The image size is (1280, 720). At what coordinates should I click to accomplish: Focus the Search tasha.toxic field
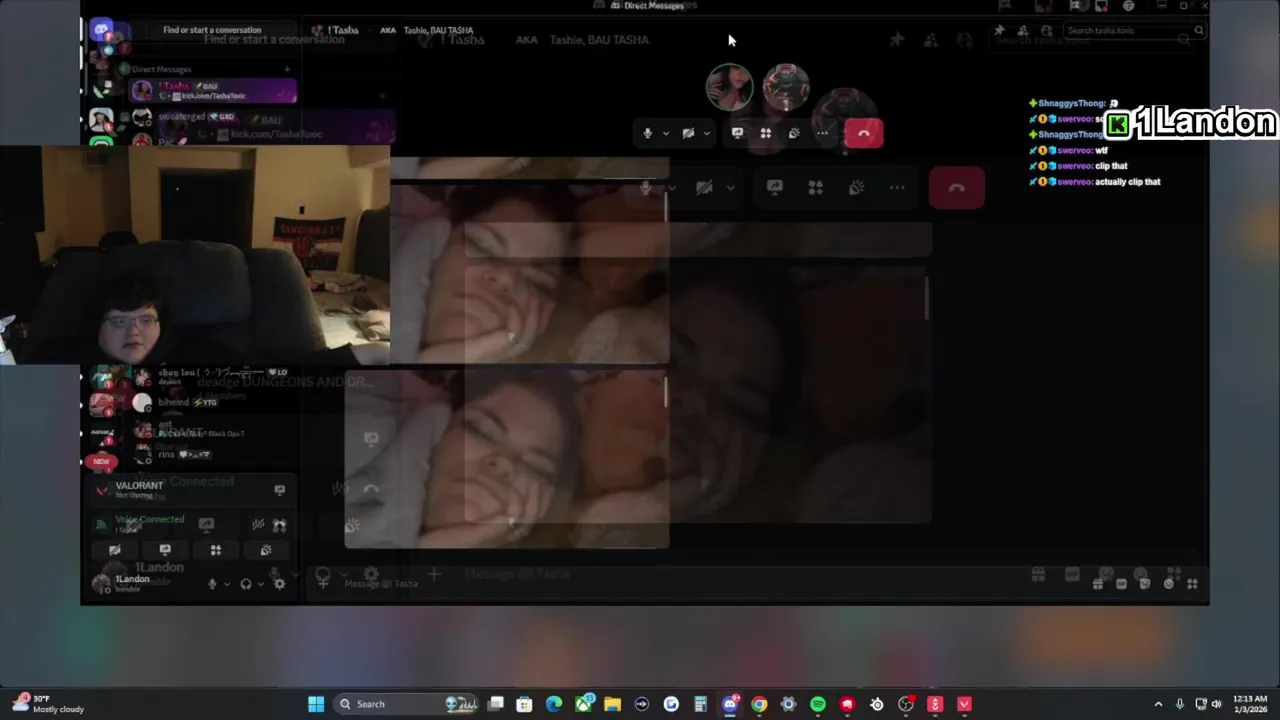pyautogui.click(x=1134, y=31)
